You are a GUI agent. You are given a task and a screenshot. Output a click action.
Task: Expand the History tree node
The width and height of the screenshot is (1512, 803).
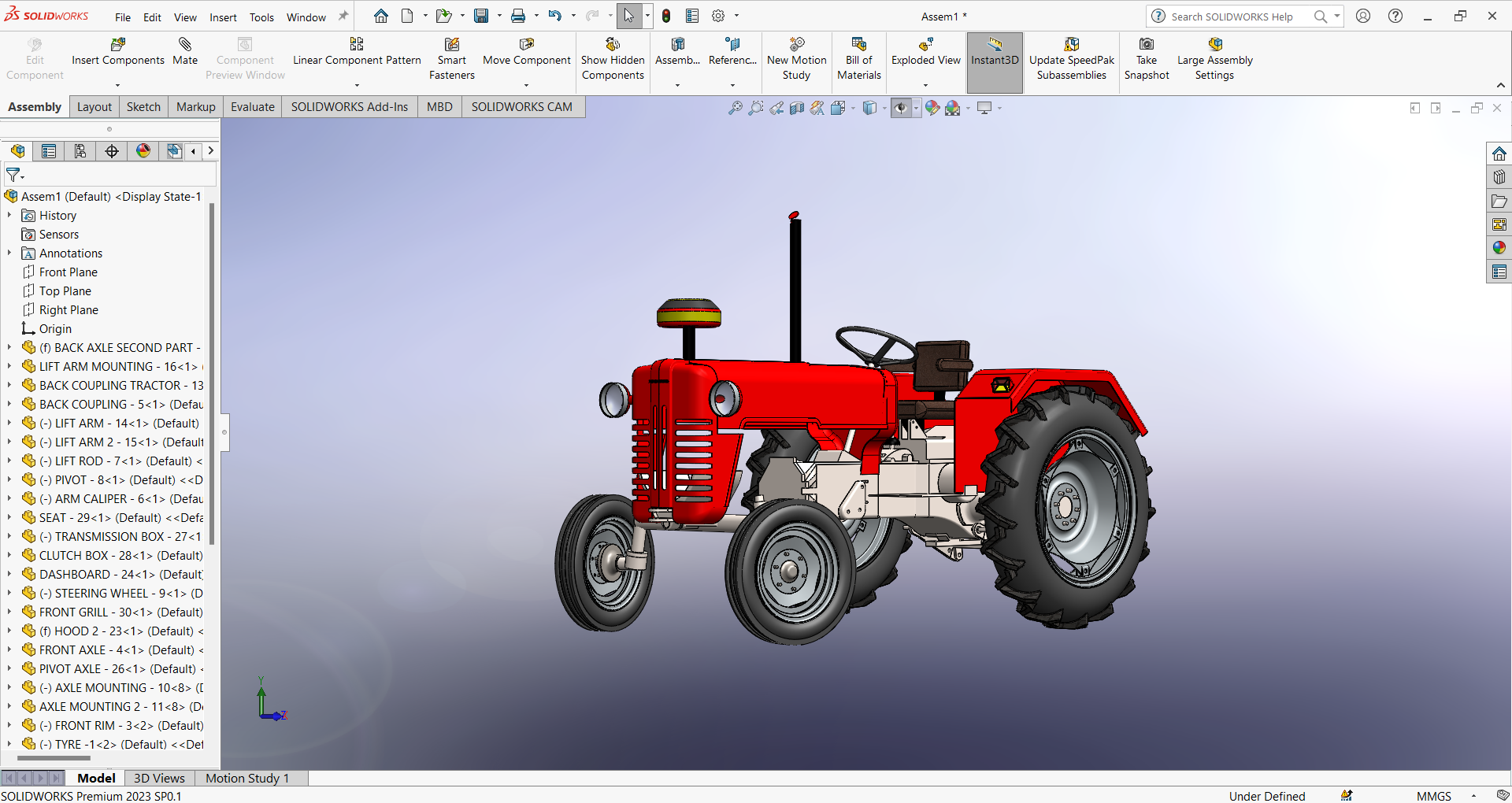pyautogui.click(x=9, y=215)
